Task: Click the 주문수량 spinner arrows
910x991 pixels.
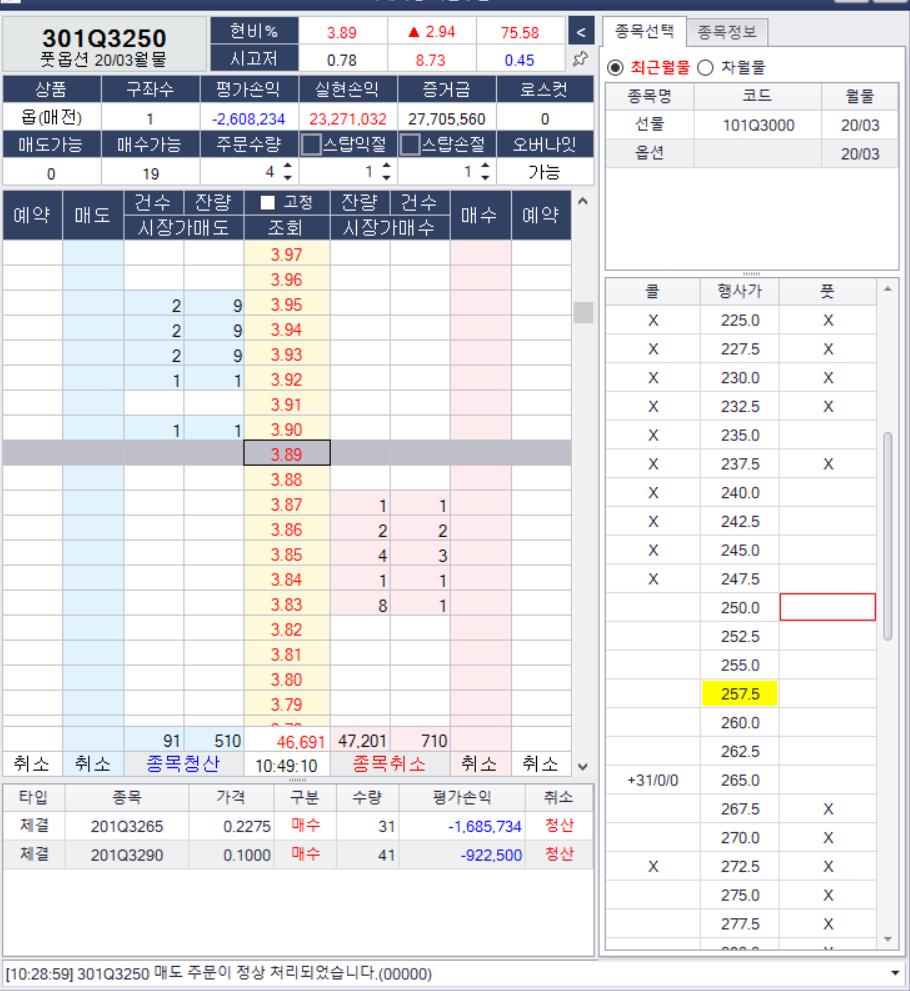Action: [x=290, y=171]
